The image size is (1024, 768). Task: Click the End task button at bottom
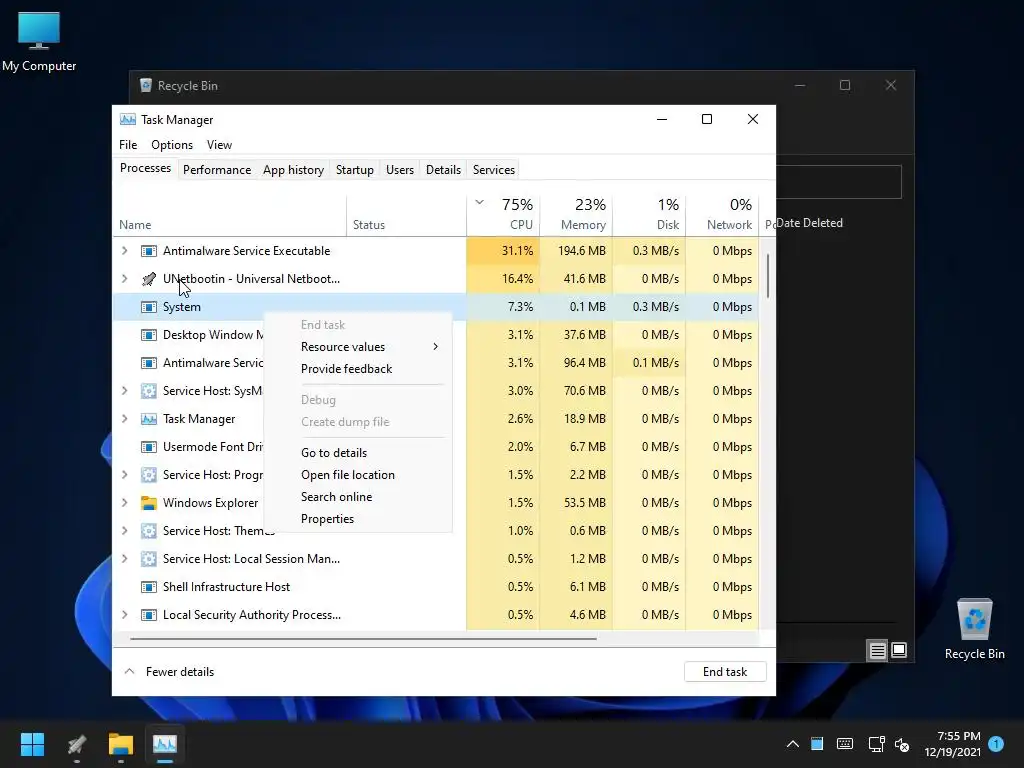(x=725, y=672)
